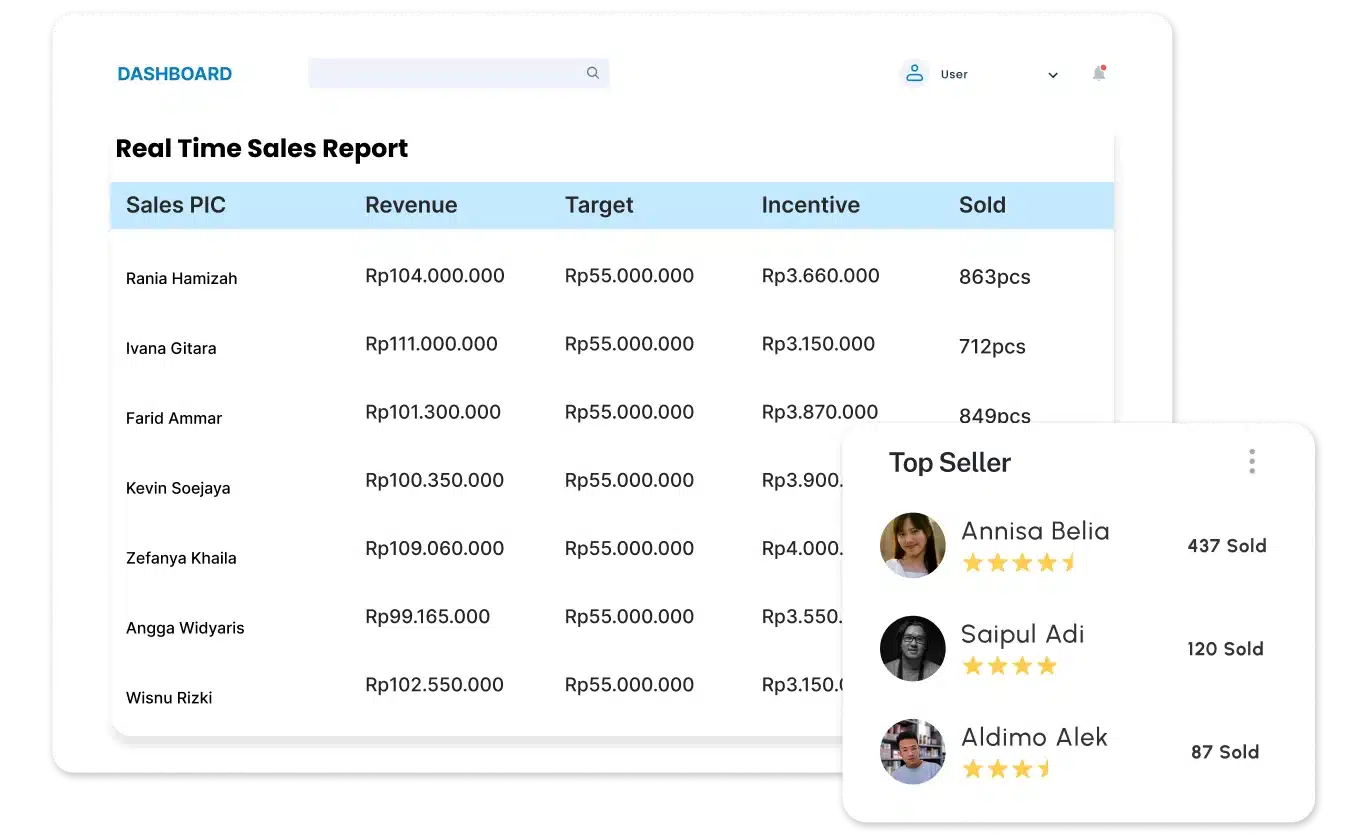
Task: Click Saipul Adi's profile photo
Action: [x=912, y=648]
